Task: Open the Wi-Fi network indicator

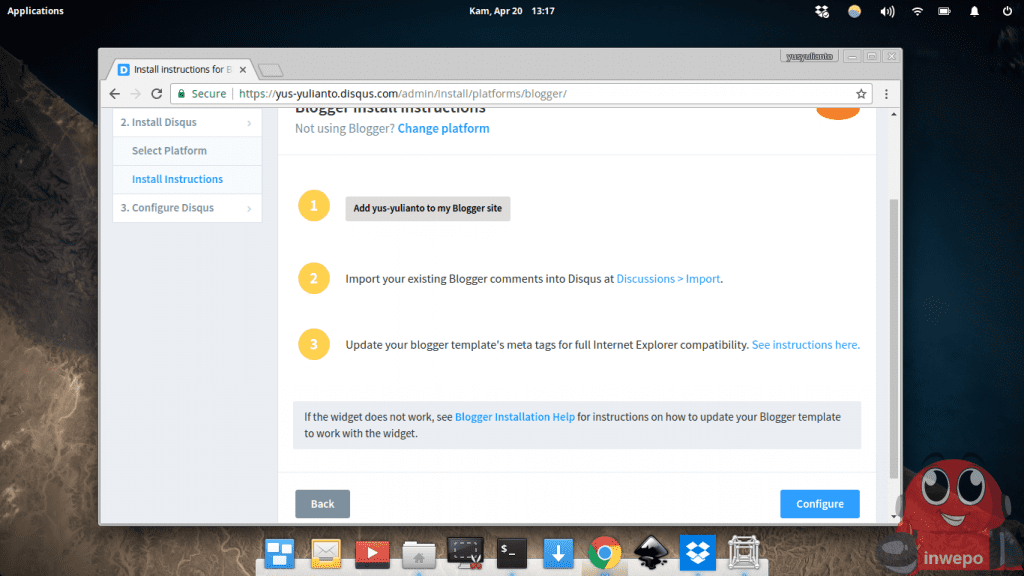Action: point(917,11)
